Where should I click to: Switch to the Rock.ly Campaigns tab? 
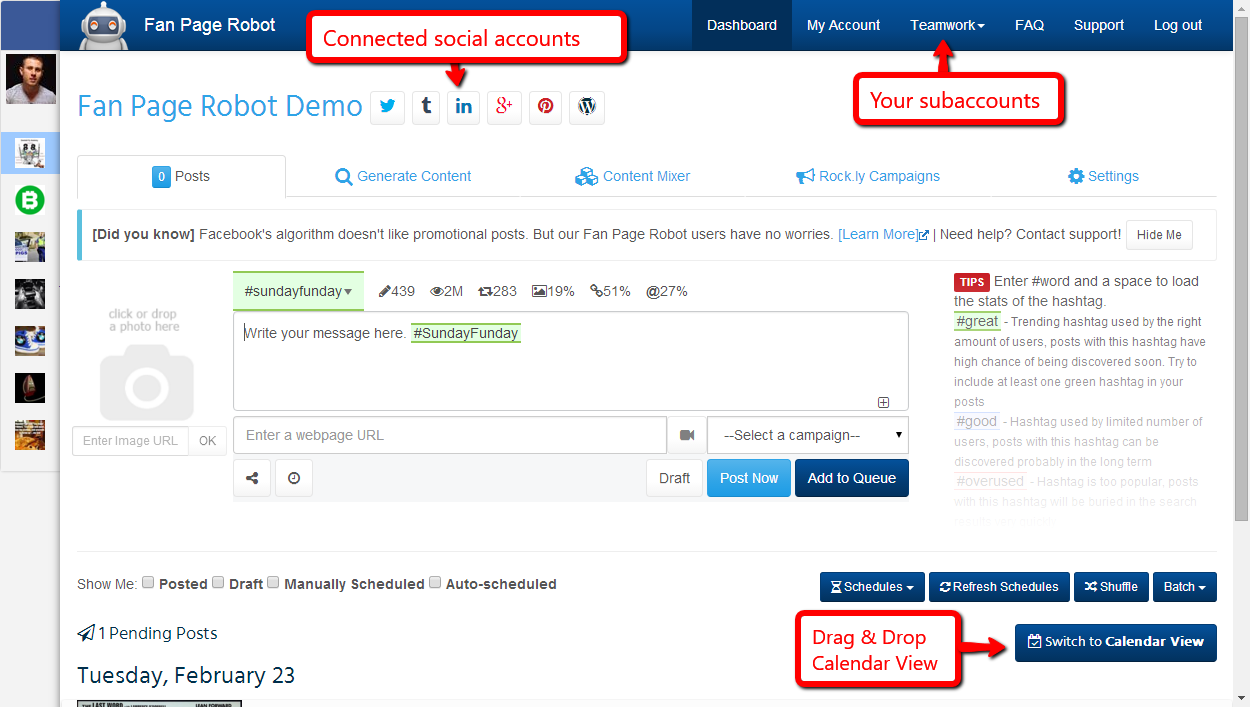868,176
